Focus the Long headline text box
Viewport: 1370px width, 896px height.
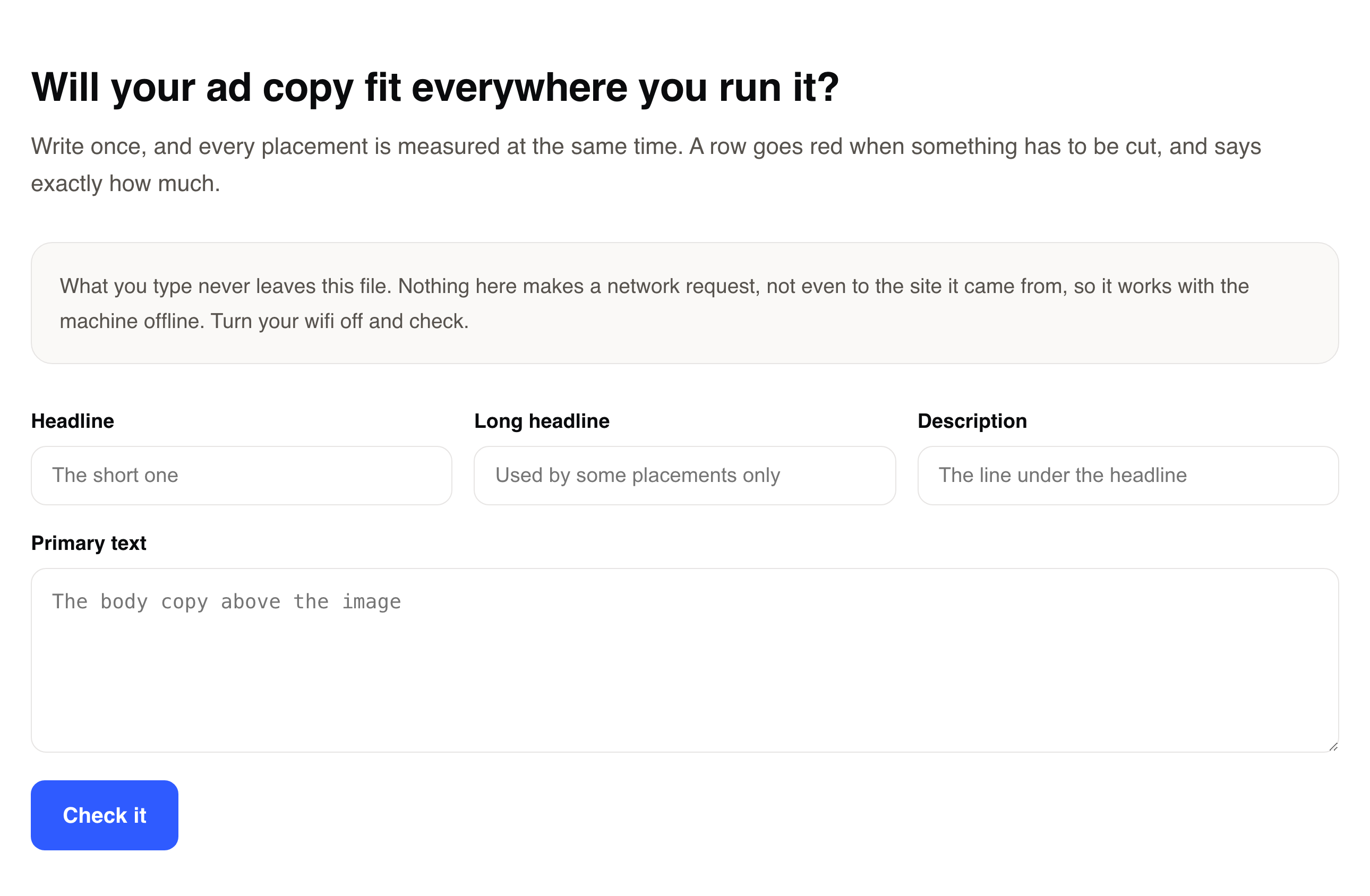pos(684,475)
